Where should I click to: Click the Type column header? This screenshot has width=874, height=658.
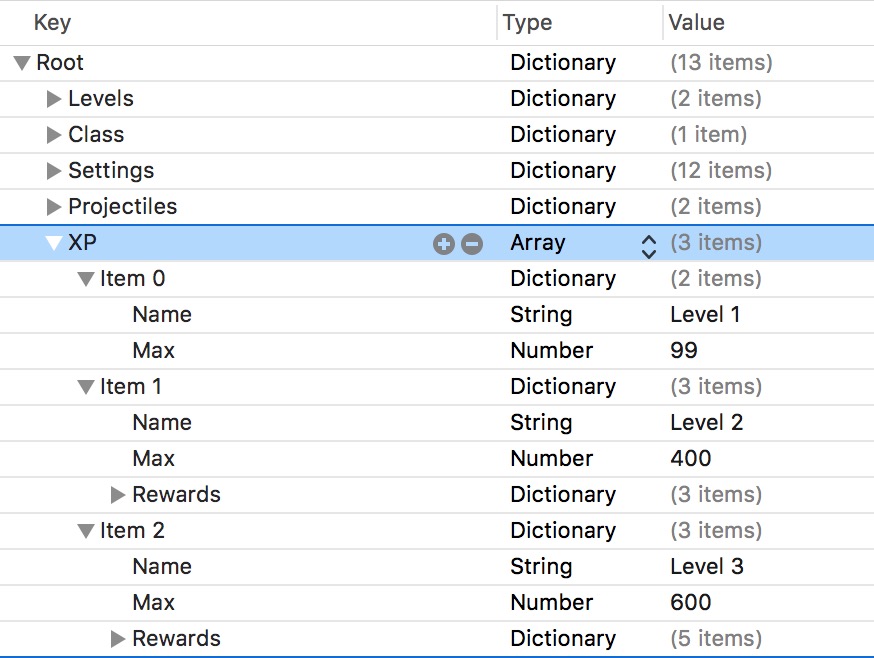527,22
